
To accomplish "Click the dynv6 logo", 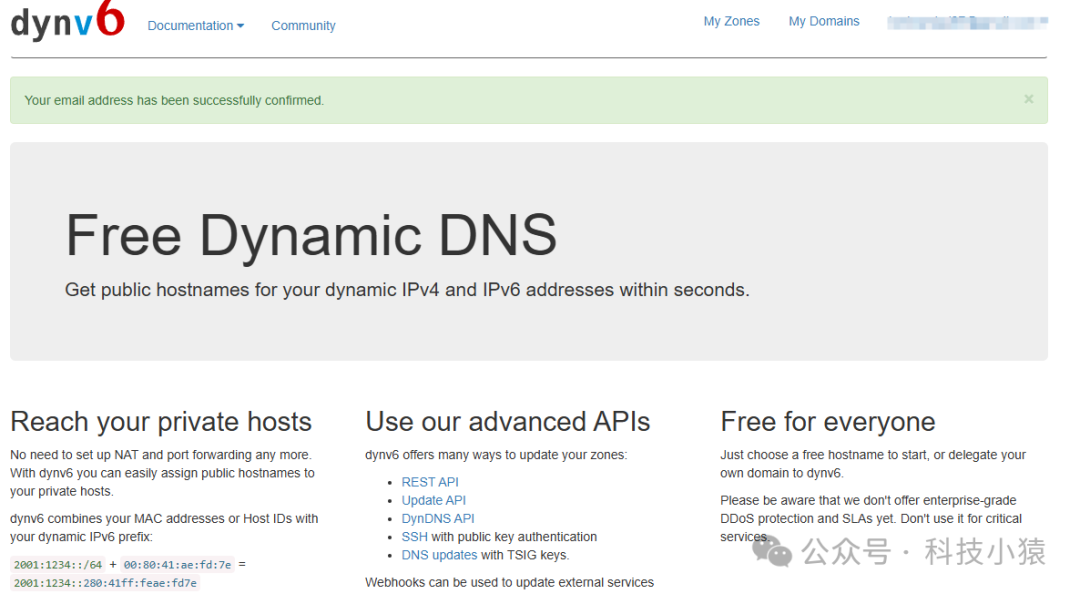I will [x=68, y=21].
